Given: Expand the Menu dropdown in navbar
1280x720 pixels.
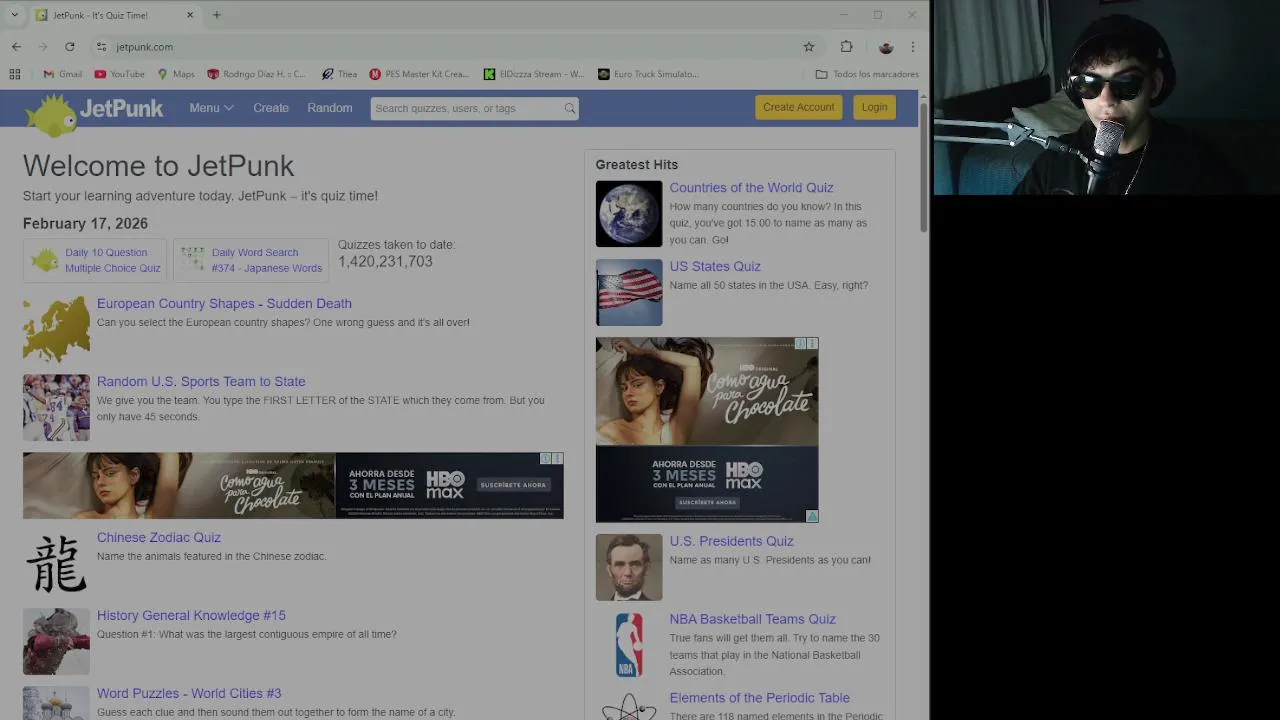Looking at the screenshot, I should tap(211, 108).
